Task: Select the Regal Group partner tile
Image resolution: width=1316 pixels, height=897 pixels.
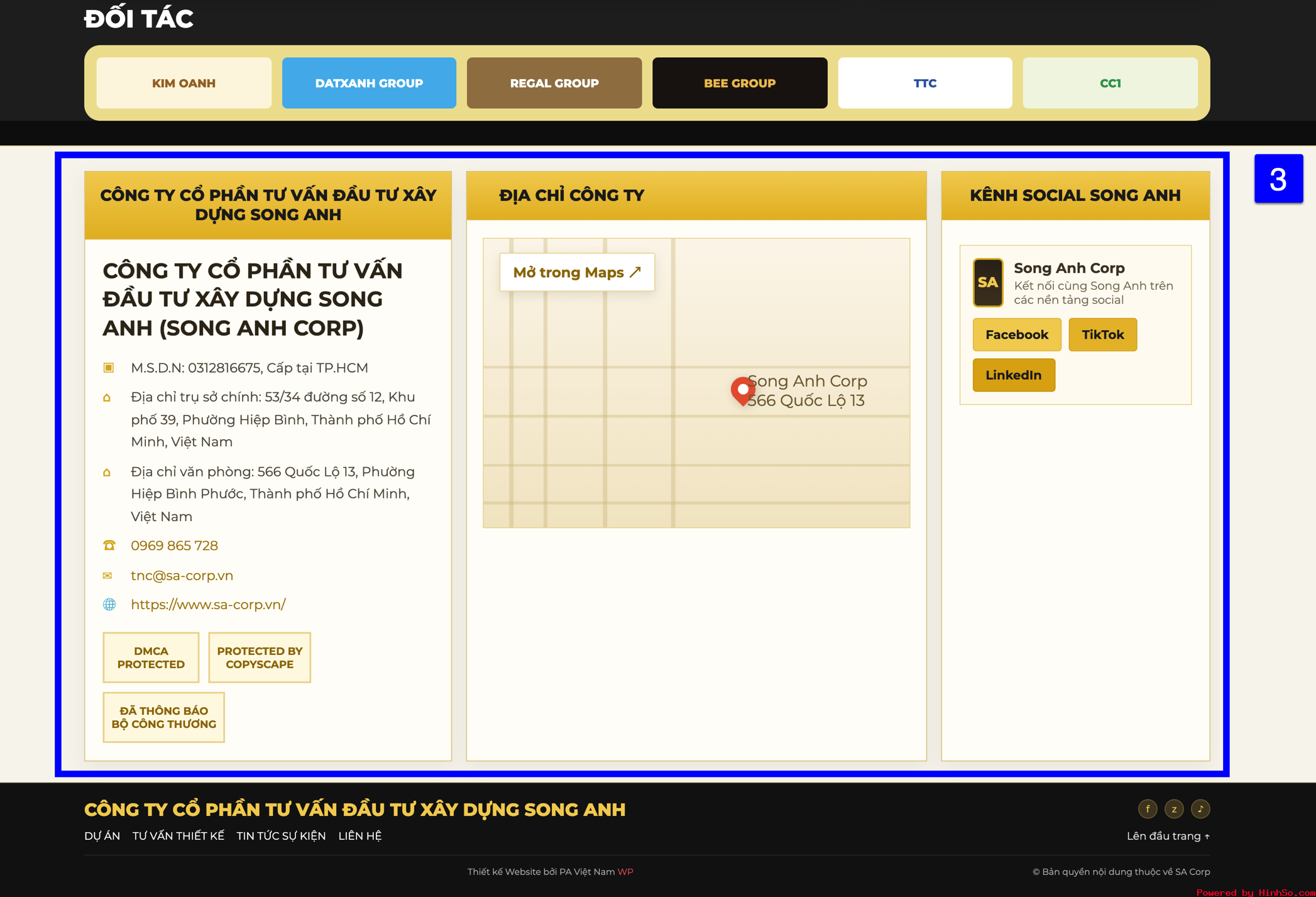Action: [x=554, y=83]
